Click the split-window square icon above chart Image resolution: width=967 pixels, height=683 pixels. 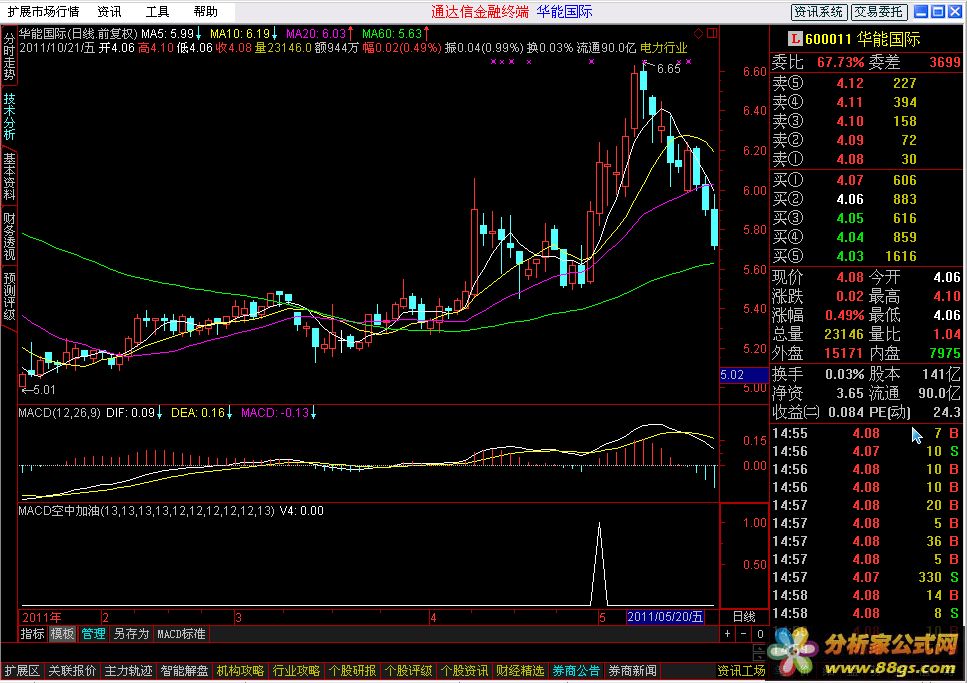point(712,33)
